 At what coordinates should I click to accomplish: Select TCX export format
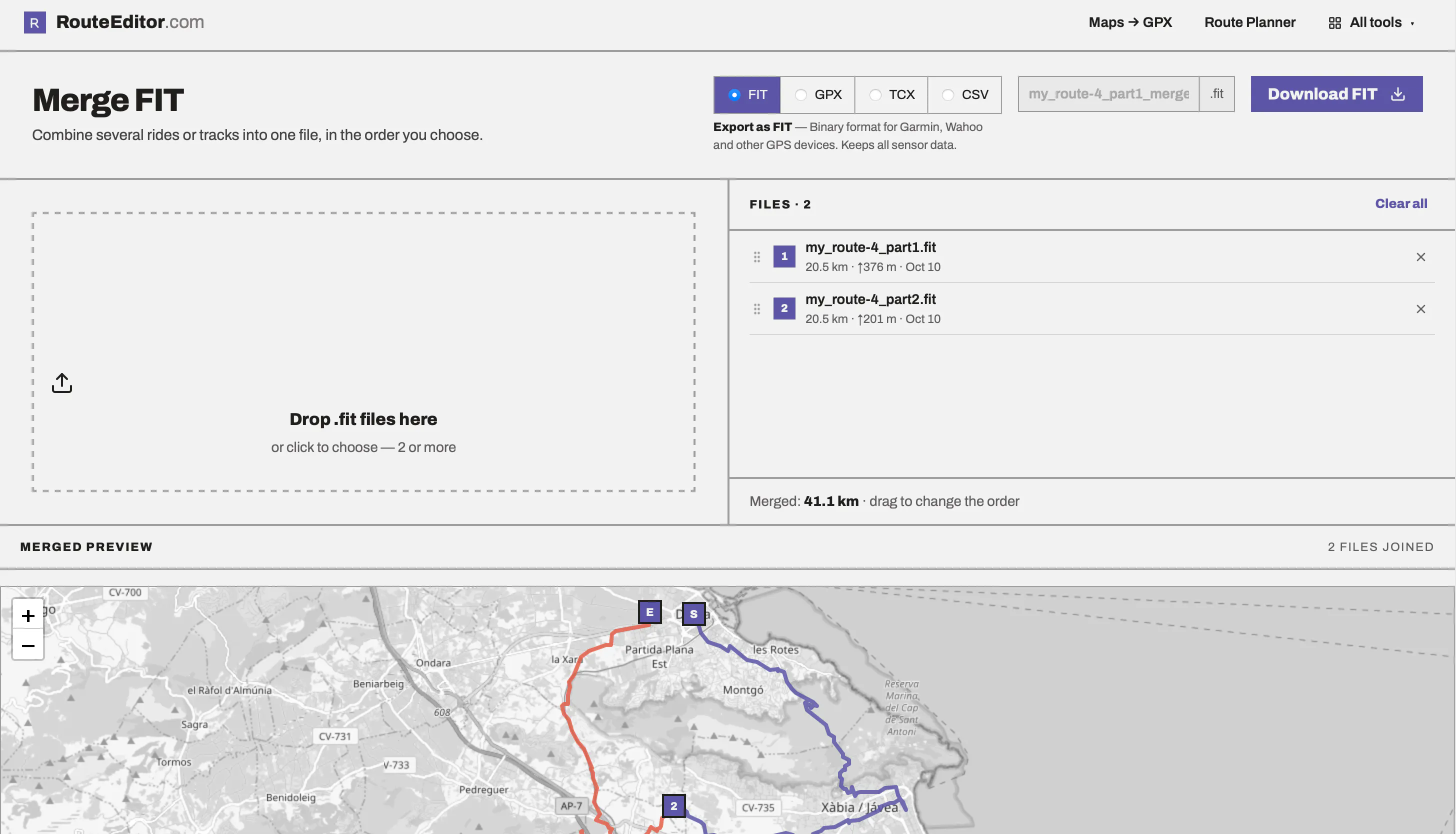891,94
